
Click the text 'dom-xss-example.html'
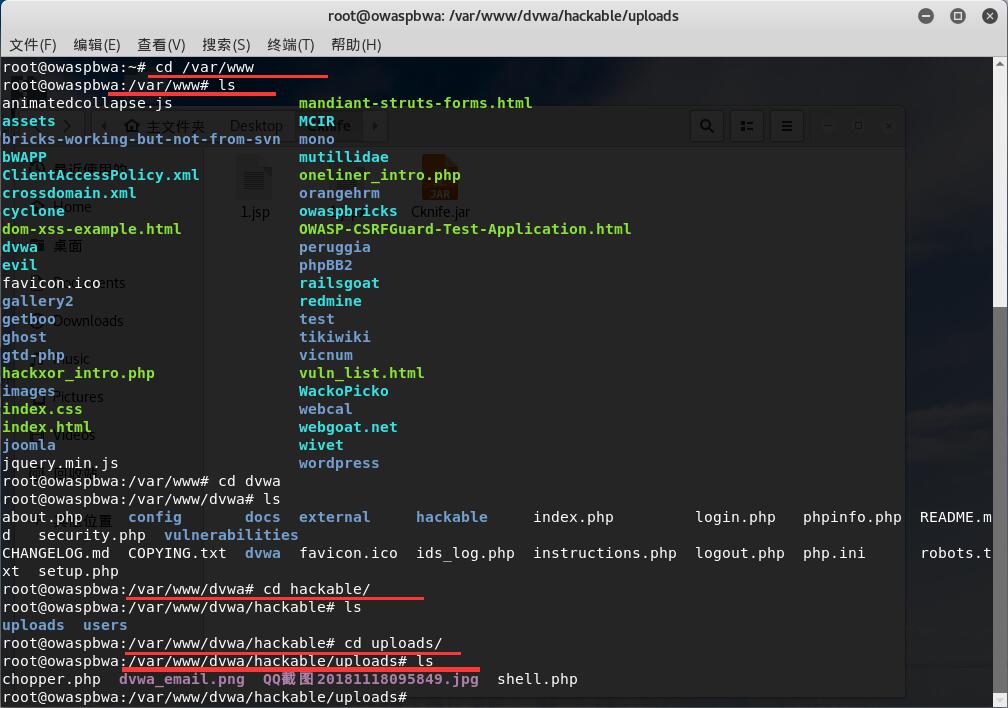coord(91,229)
